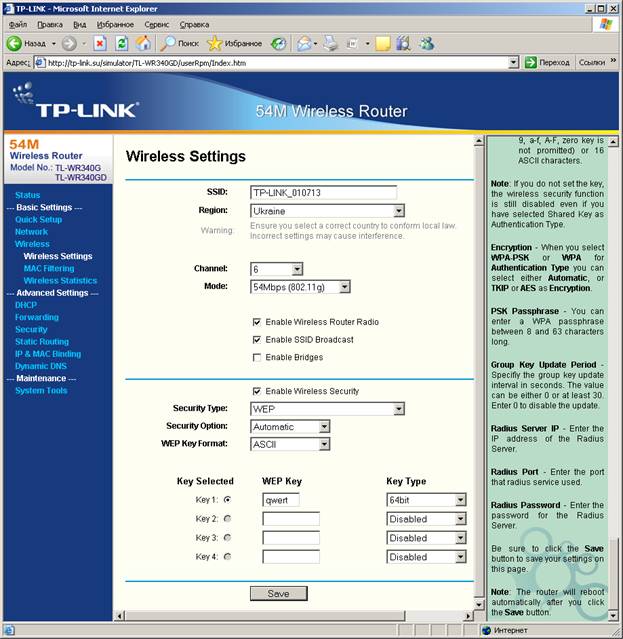Open the DHCP sidebar link
This screenshot has width=623, height=639.
pos(26,305)
